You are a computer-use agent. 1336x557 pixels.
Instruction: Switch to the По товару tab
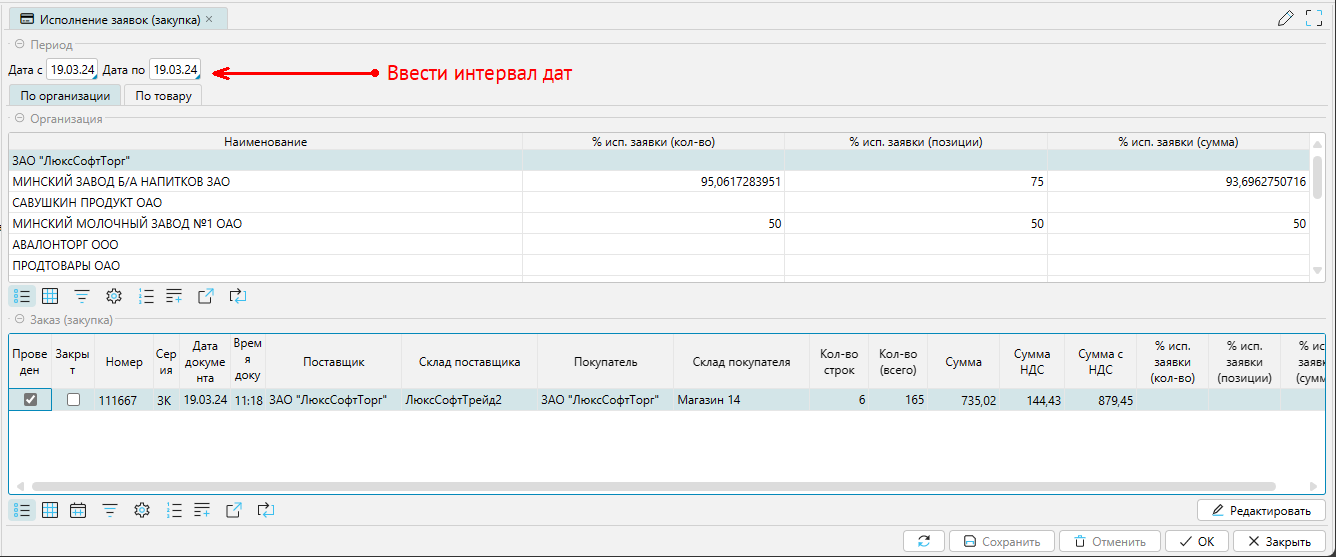pyautogui.click(x=164, y=96)
